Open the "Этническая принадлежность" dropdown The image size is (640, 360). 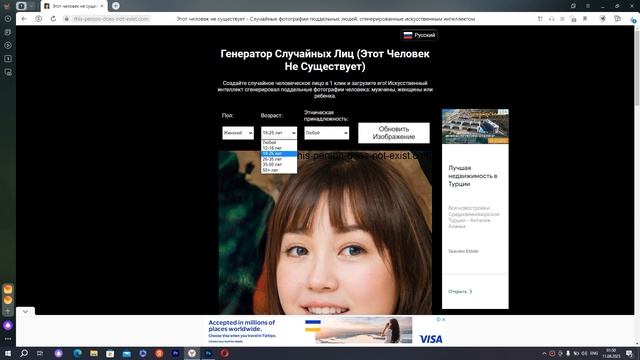327,133
